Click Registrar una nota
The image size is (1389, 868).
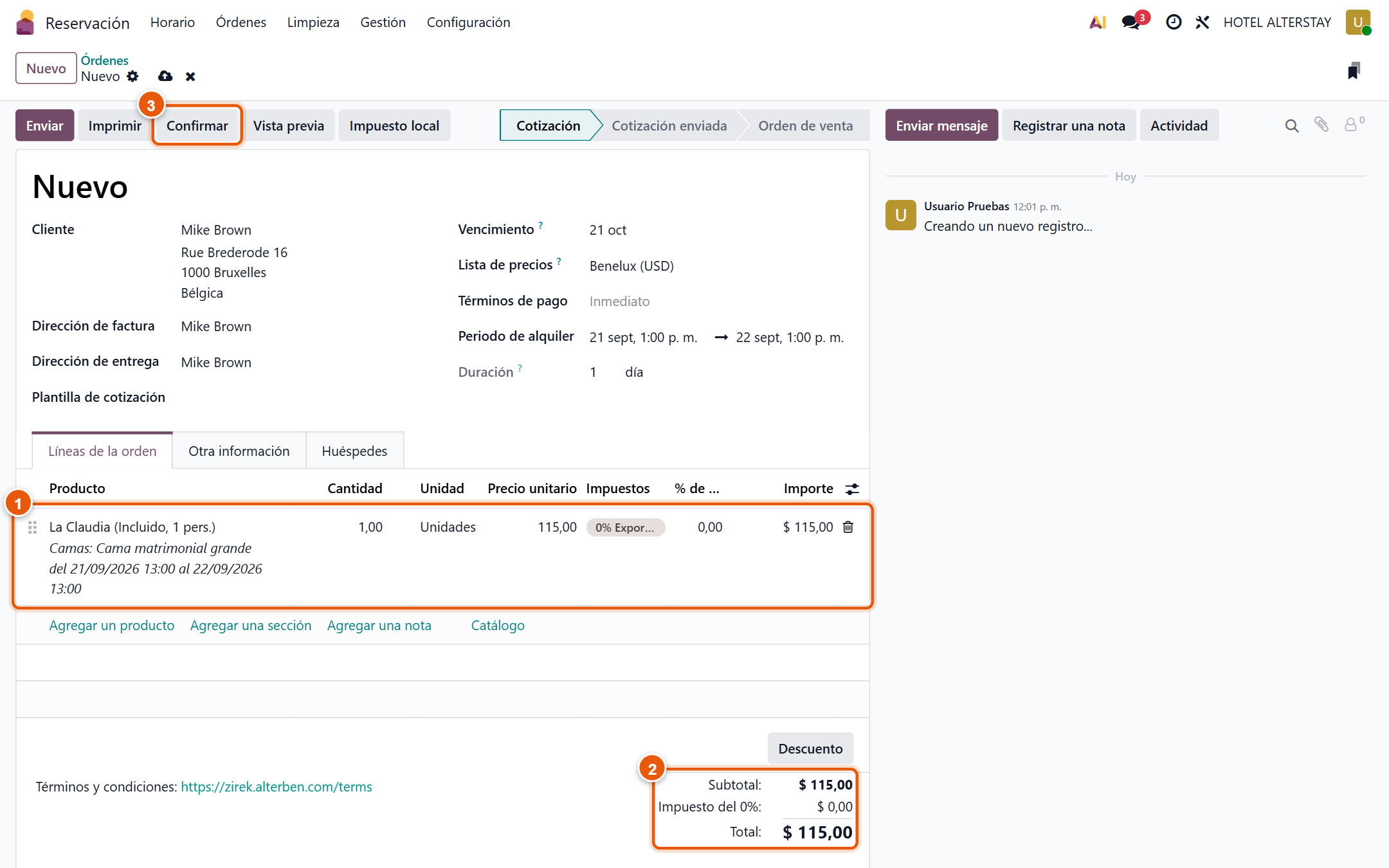coord(1069,125)
